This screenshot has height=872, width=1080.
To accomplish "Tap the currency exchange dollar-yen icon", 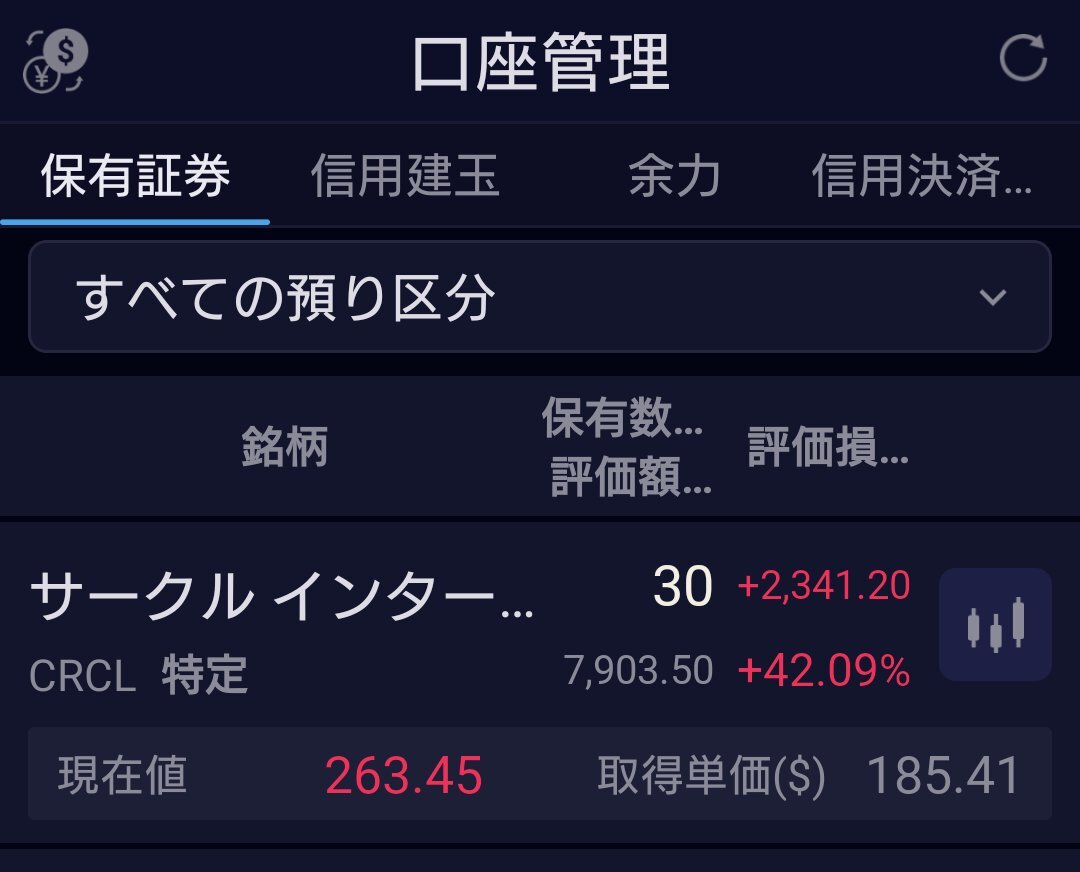I will pos(55,61).
